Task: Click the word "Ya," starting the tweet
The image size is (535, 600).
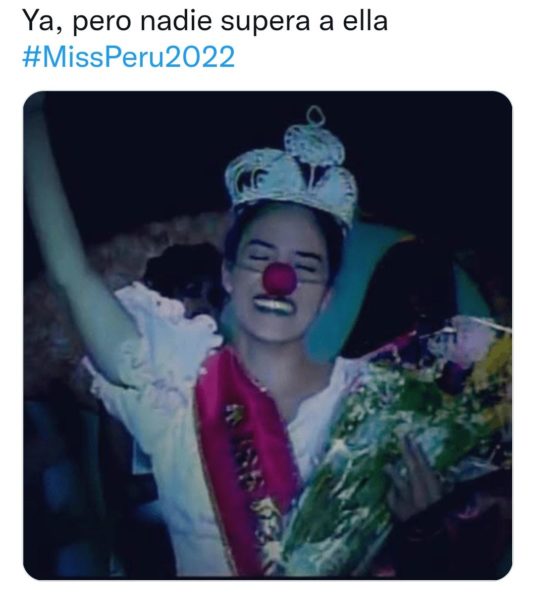Action: pyautogui.click(x=42, y=22)
